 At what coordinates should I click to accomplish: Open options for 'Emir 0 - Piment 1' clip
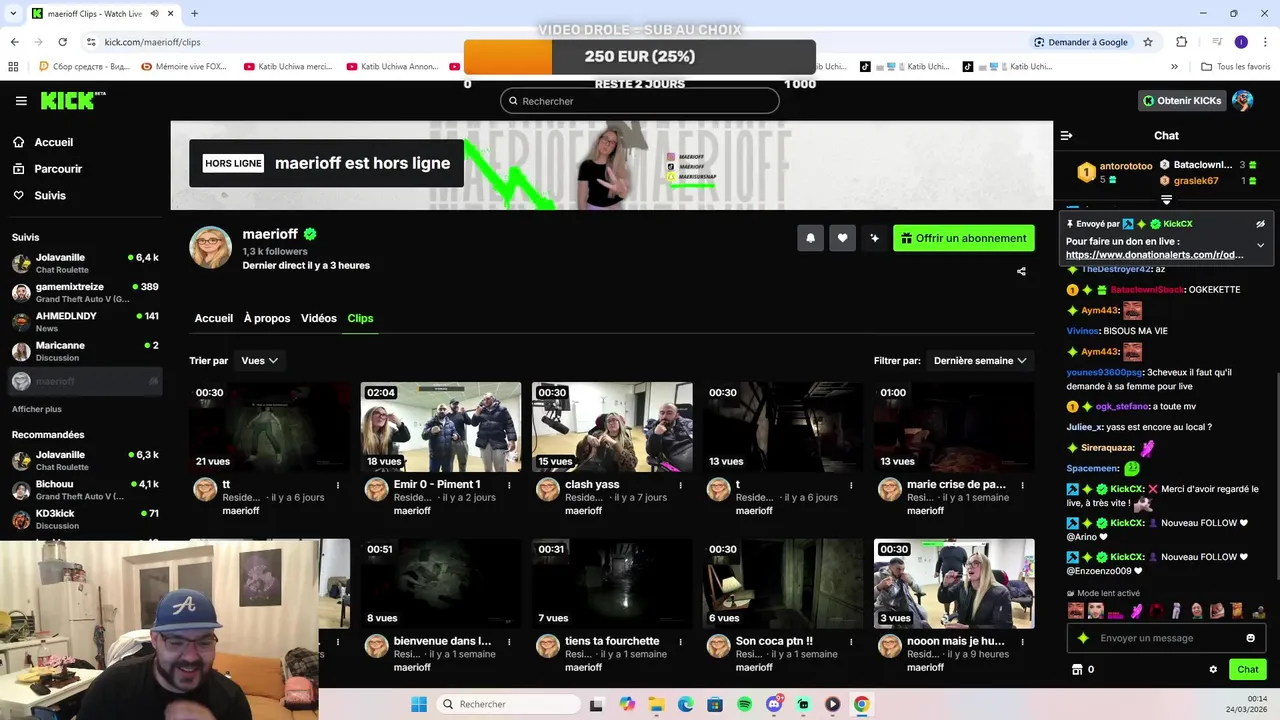point(509,485)
